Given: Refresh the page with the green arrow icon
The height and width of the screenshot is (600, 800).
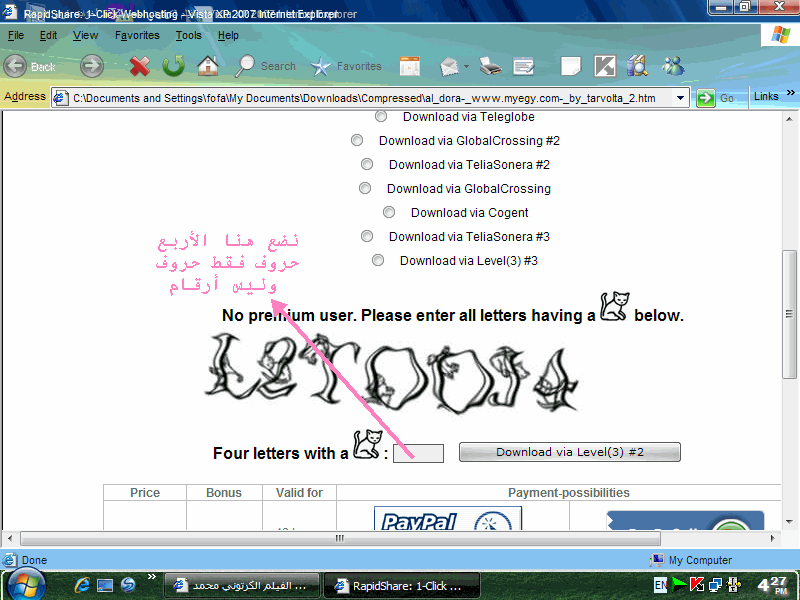Looking at the screenshot, I should (x=173, y=66).
